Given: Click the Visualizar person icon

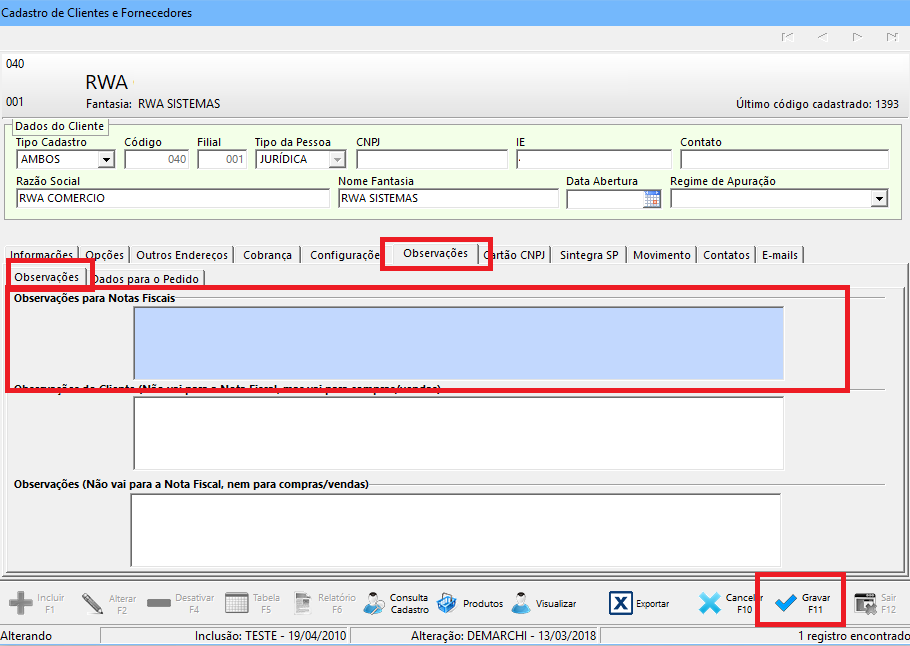Looking at the screenshot, I should 521,603.
